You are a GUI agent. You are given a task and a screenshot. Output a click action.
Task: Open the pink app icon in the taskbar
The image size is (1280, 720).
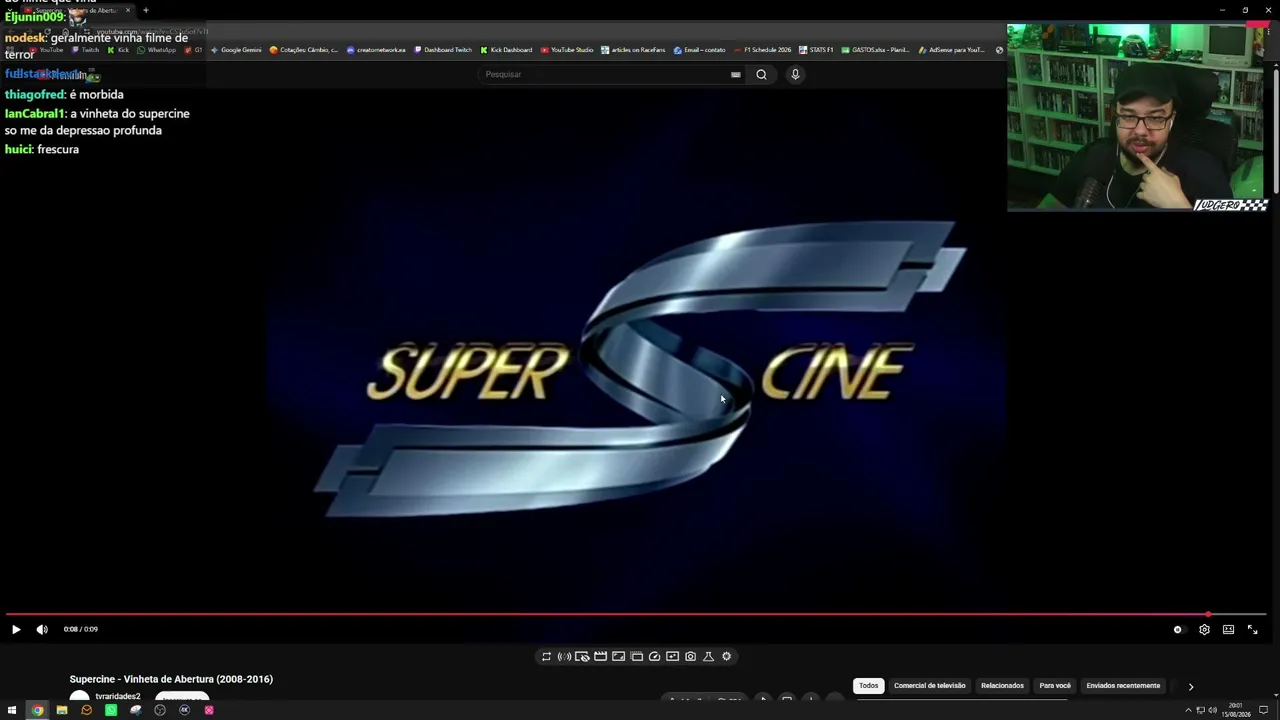tap(209, 710)
